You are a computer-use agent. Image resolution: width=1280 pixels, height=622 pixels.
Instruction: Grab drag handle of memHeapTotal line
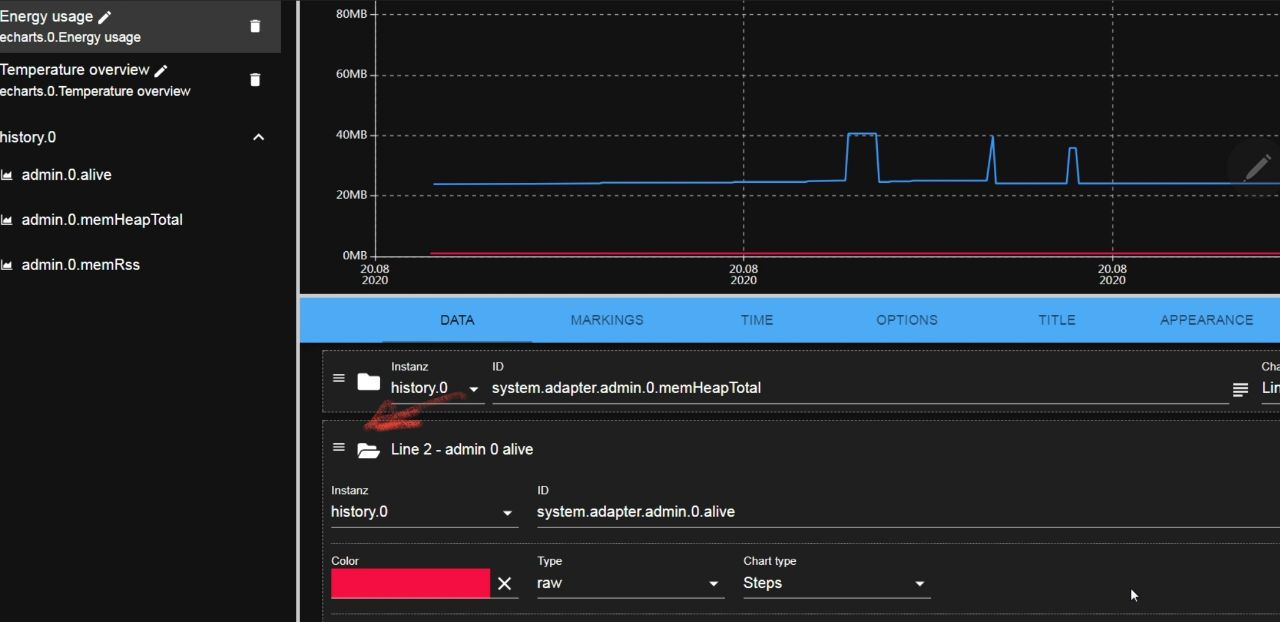pyautogui.click(x=339, y=379)
